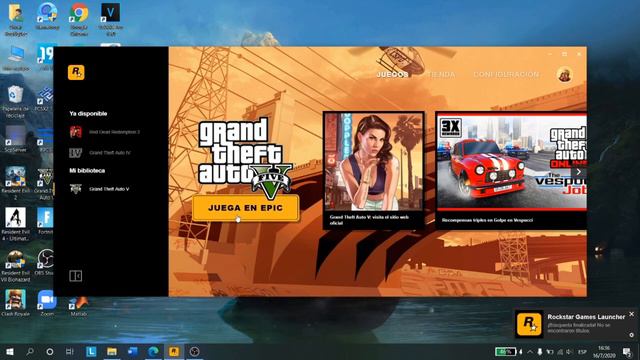Open Windows Action Center notifications

coord(627,351)
